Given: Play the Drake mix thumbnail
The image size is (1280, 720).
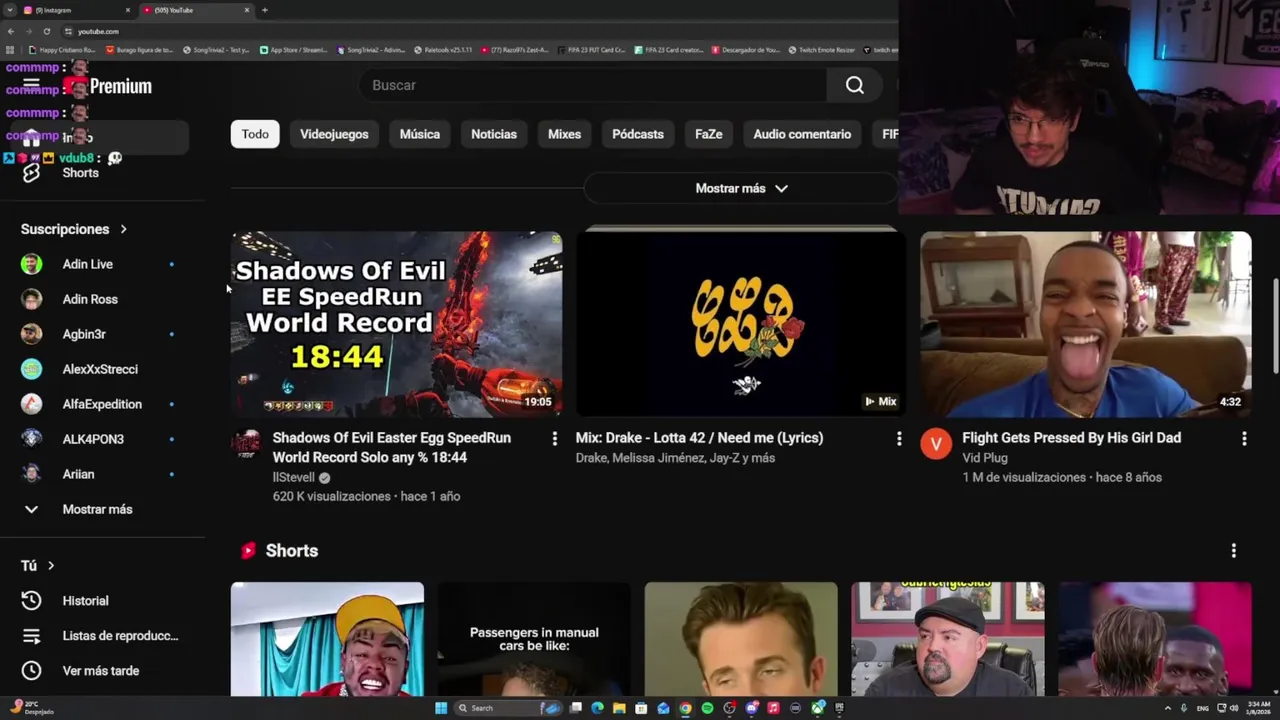Looking at the screenshot, I should 741,324.
